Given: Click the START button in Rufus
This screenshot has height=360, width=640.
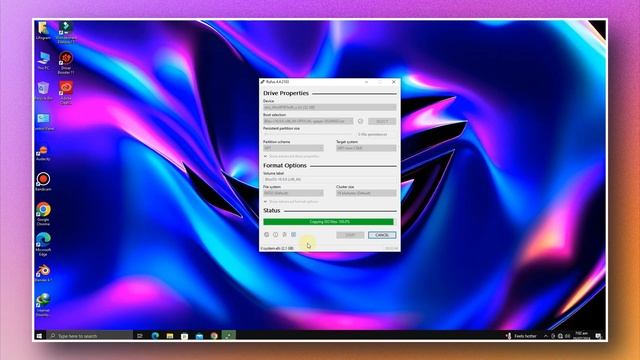Looking at the screenshot, I should (350, 235).
